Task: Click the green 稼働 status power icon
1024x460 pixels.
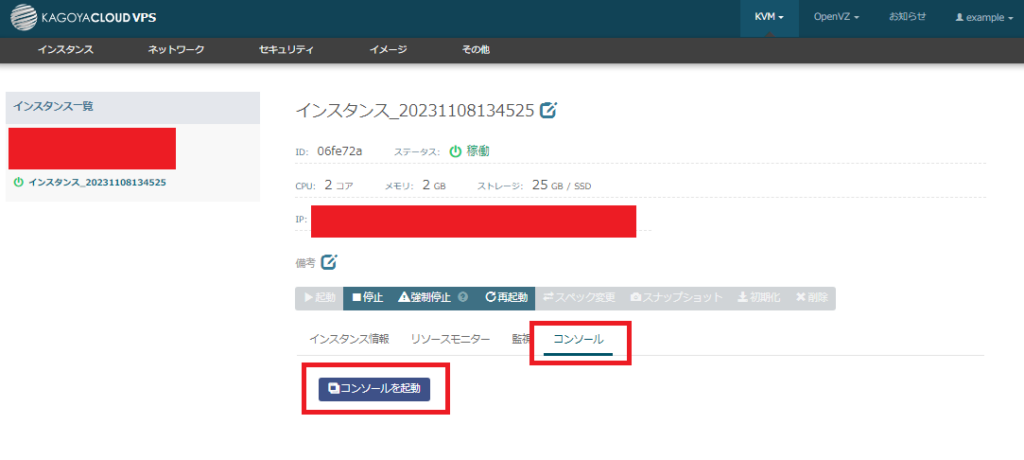Action: coord(455,151)
